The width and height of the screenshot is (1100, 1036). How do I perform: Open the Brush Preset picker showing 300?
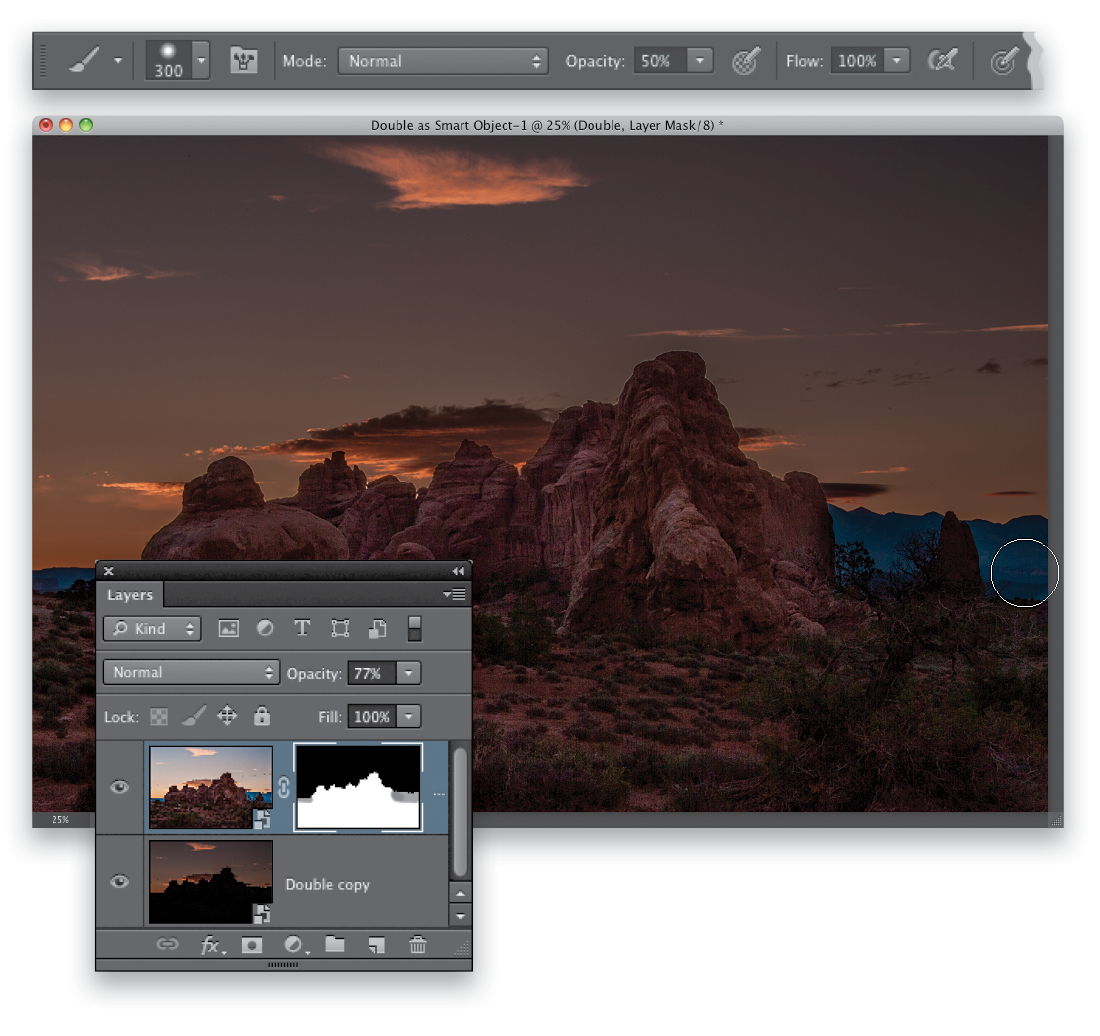tap(177, 60)
